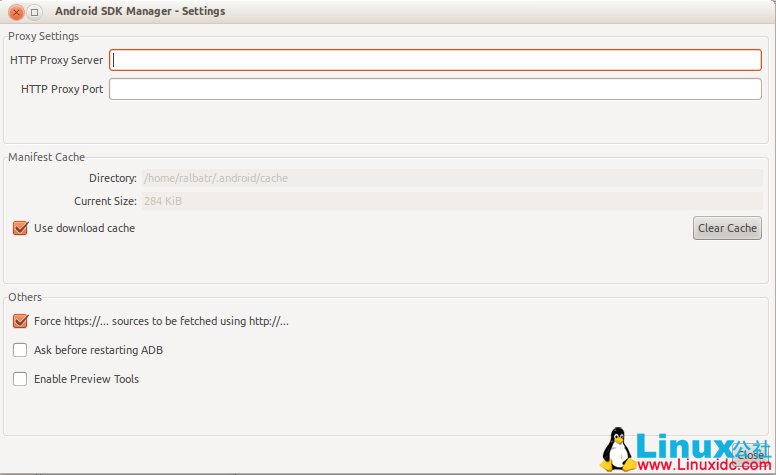Click the Use download cache label text
776x475 pixels.
[x=85, y=228]
